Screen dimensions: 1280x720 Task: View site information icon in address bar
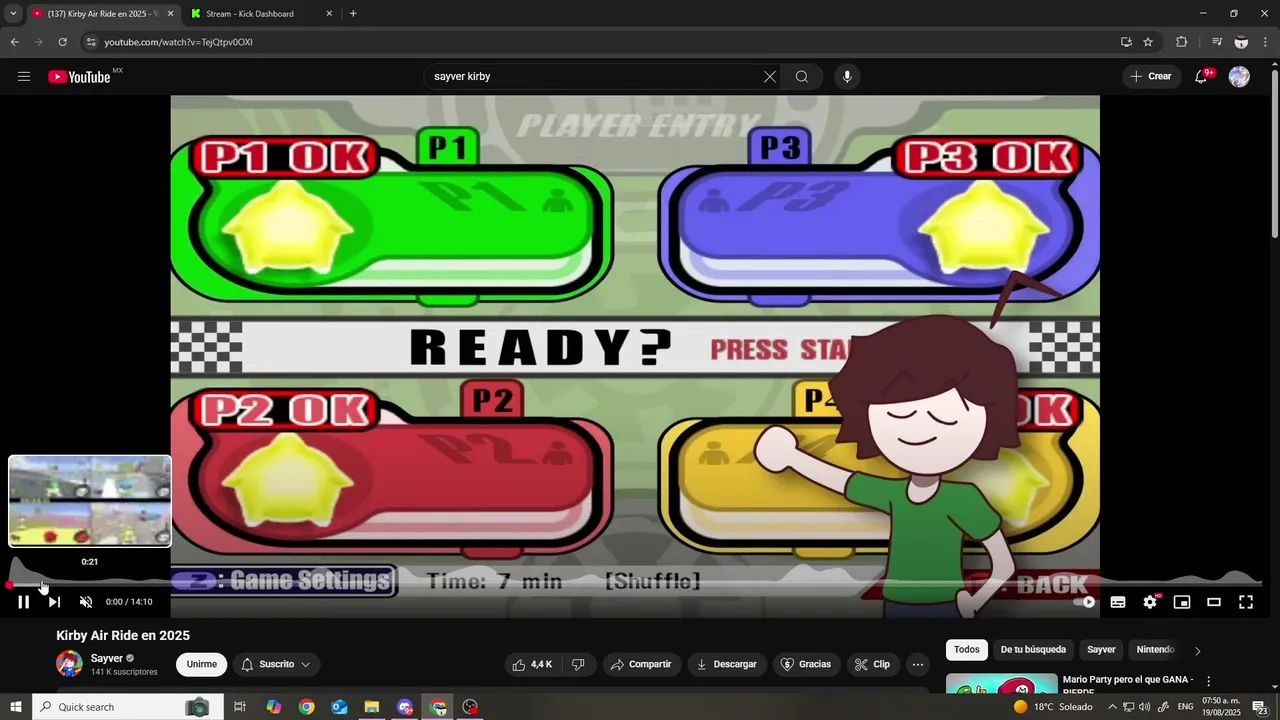(x=91, y=42)
